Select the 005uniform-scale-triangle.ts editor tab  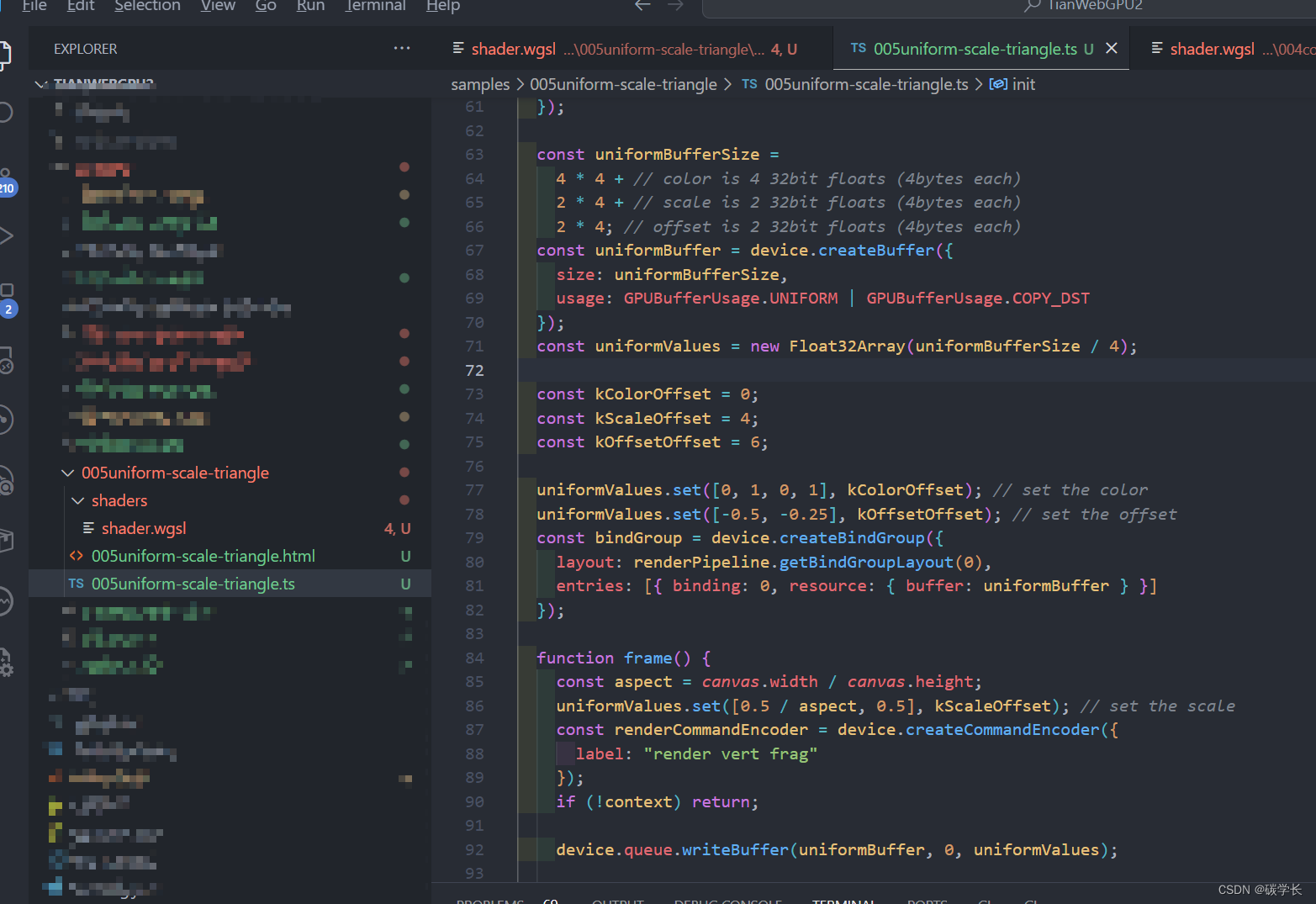pyautogui.click(x=980, y=48)
